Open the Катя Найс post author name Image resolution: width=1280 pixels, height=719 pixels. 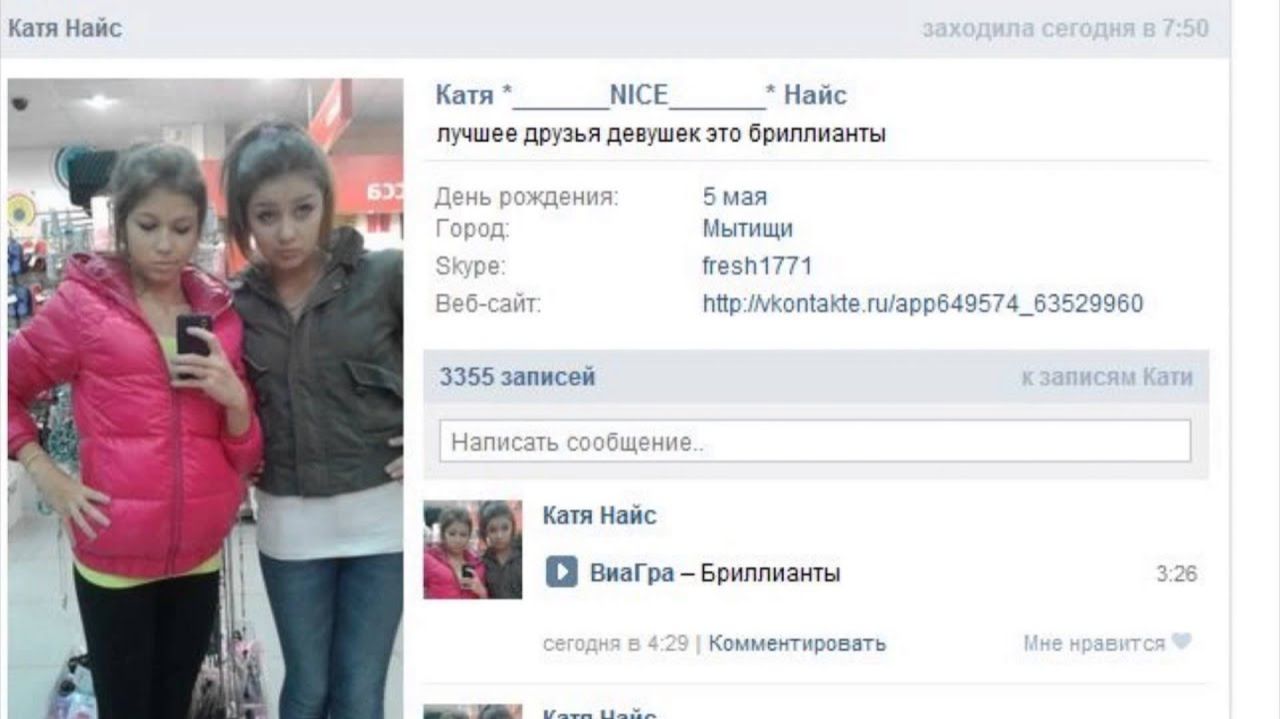pyautogui.click(x=599, y=516)
